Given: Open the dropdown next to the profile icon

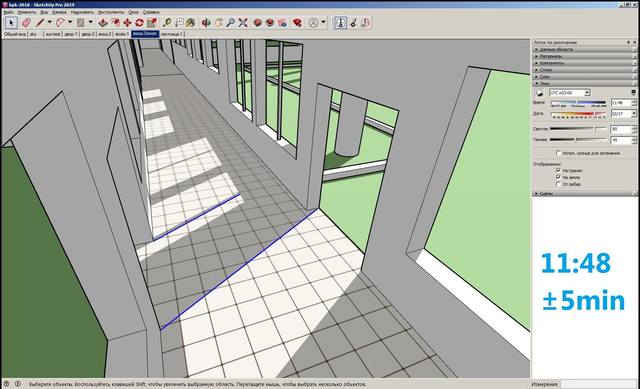Looking at the screenshot, I should [324, 23].
